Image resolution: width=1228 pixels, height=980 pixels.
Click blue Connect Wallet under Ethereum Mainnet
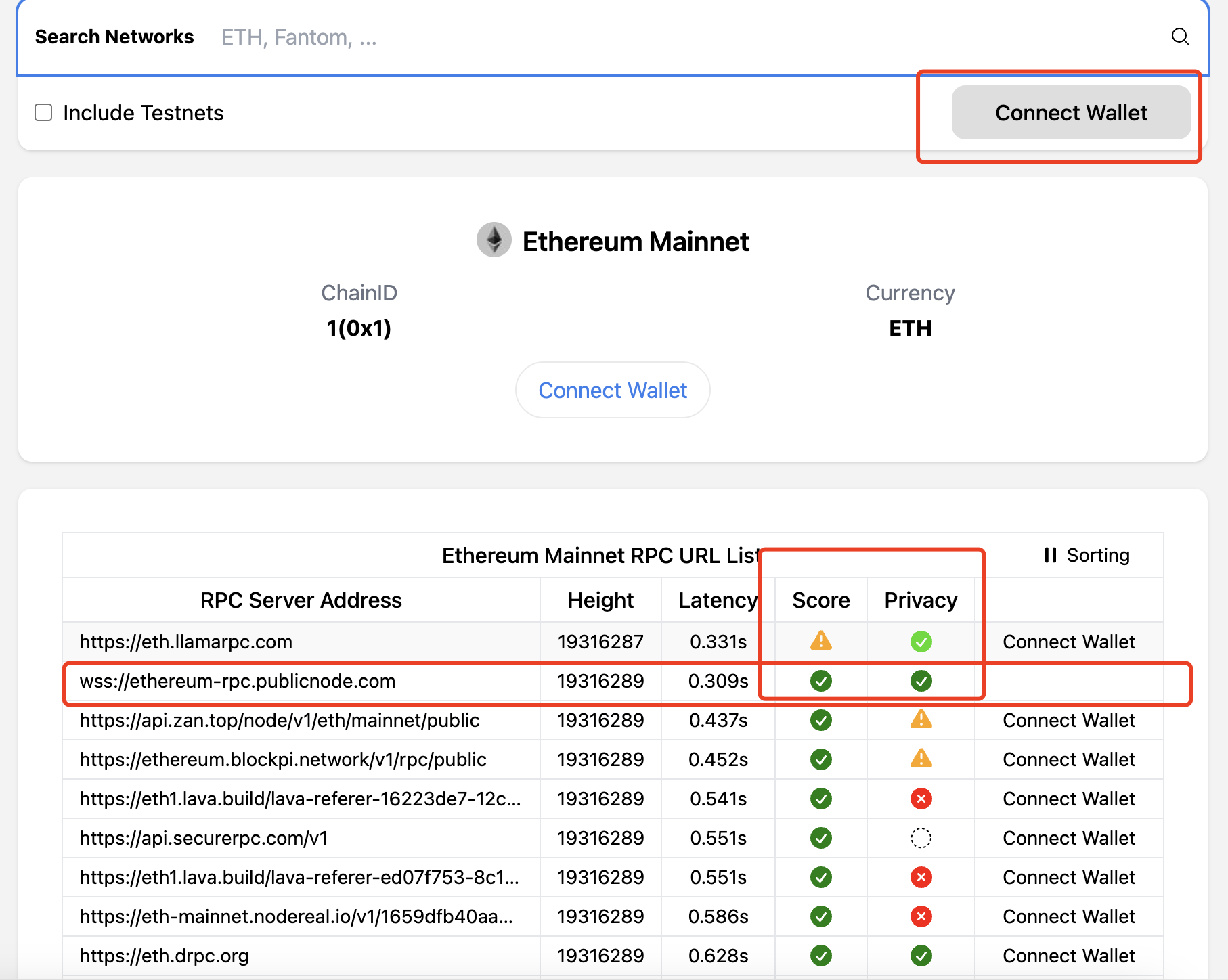613,390
